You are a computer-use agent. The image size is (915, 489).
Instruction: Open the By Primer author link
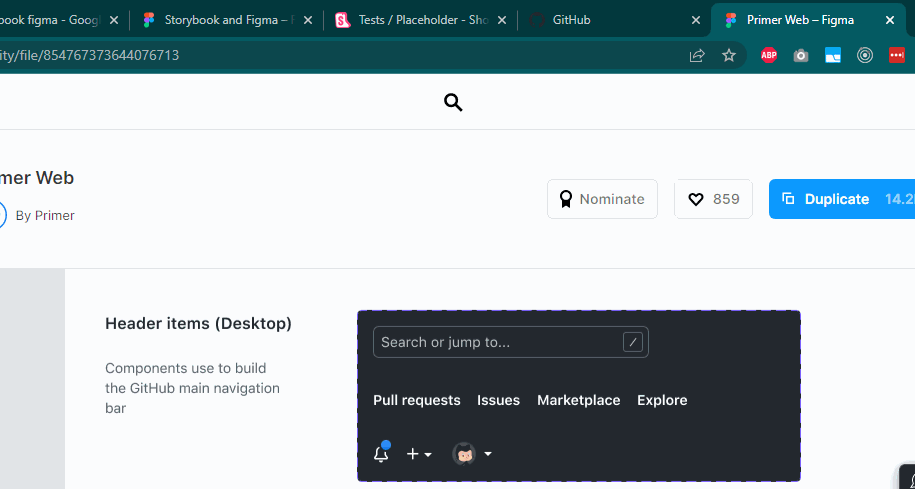coord(45,215)
